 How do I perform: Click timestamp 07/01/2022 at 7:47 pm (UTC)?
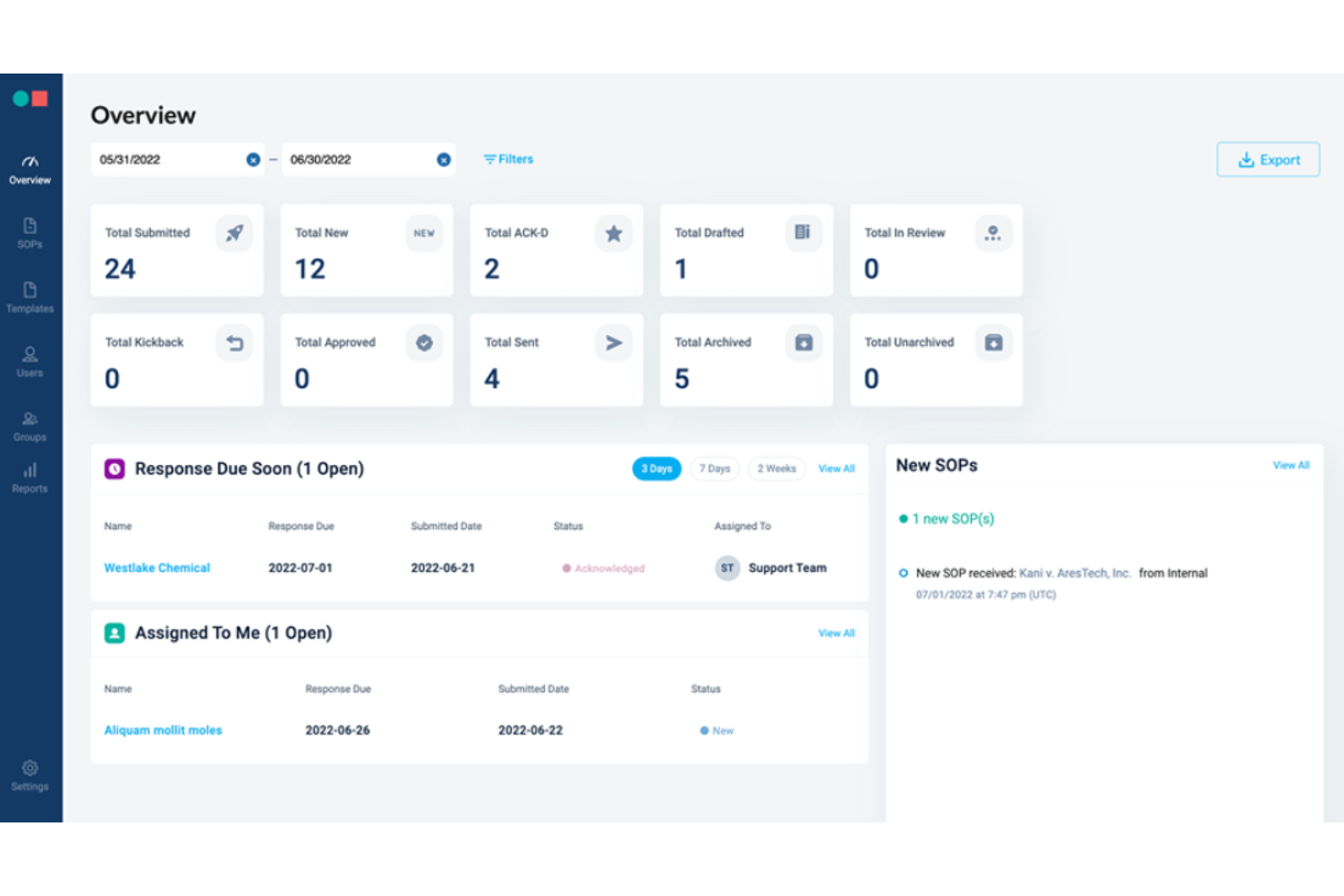(986, 595)
